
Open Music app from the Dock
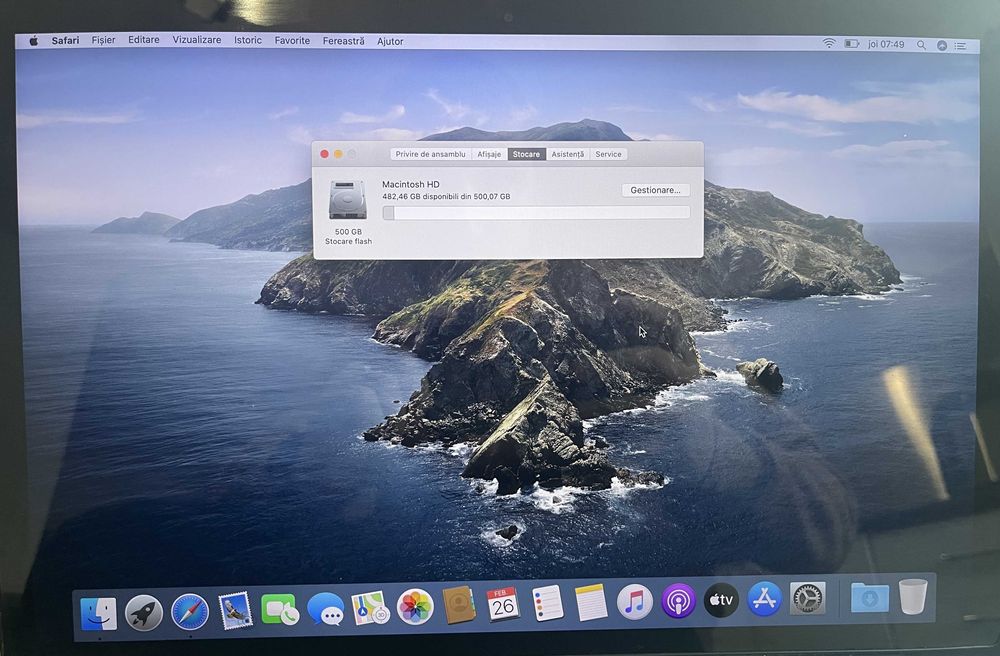pos(635,602)
